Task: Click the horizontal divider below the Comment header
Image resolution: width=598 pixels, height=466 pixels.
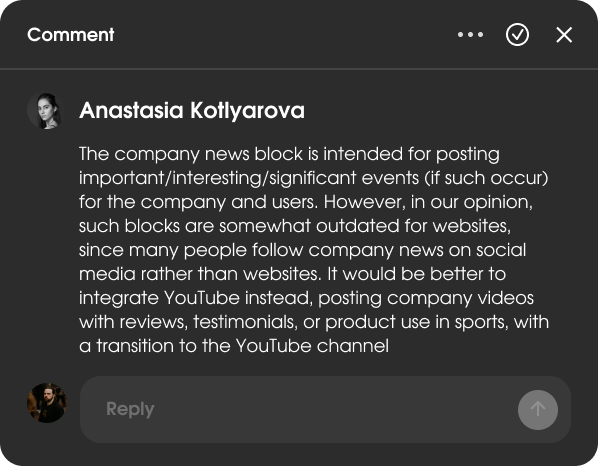Action: 299,69
